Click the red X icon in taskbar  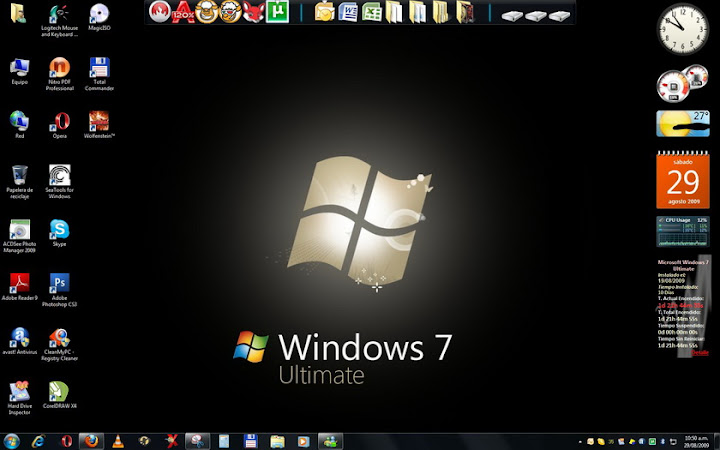click(x=171, y=441)
